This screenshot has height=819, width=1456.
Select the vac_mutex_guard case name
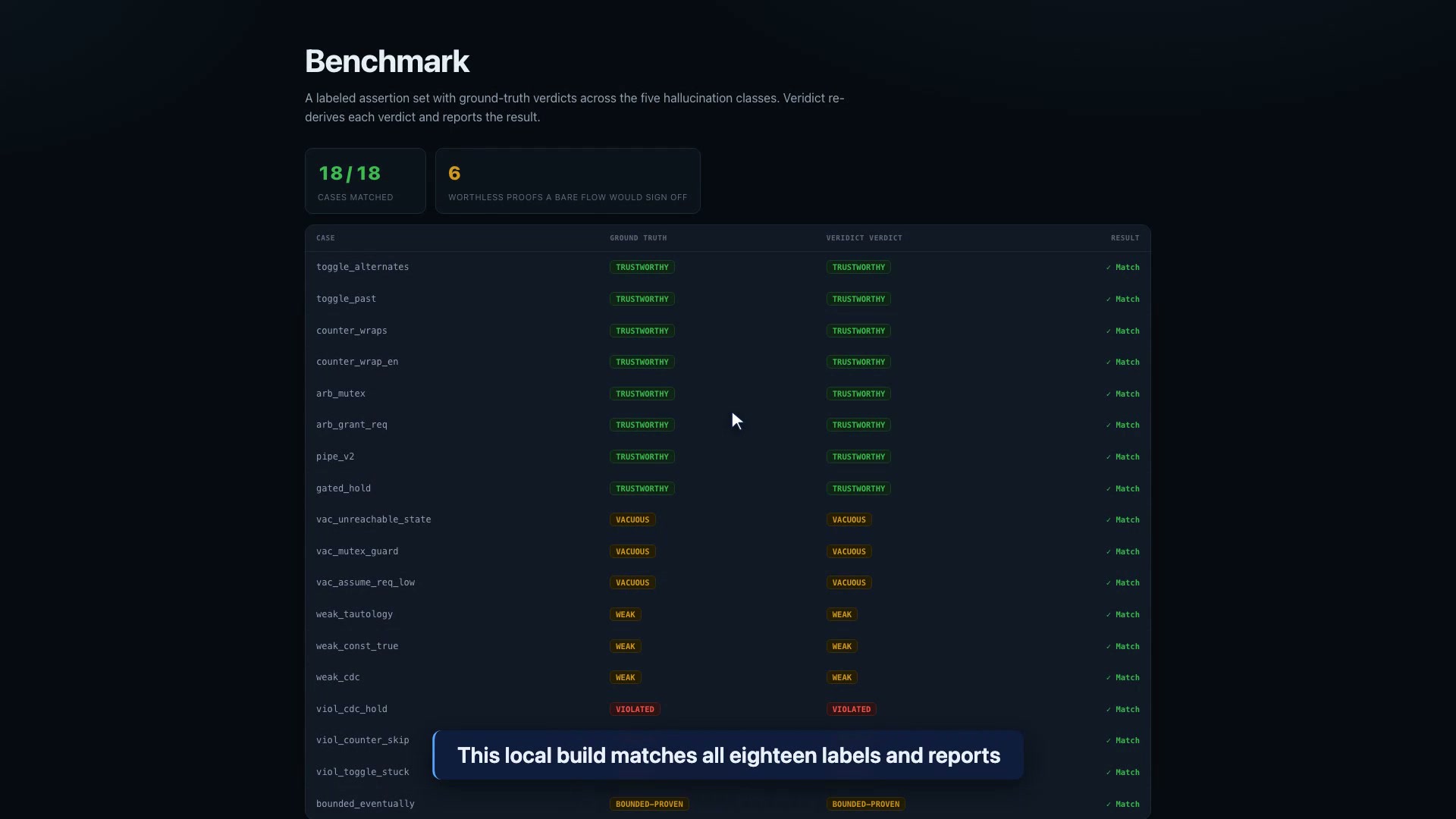coord(357,551)
